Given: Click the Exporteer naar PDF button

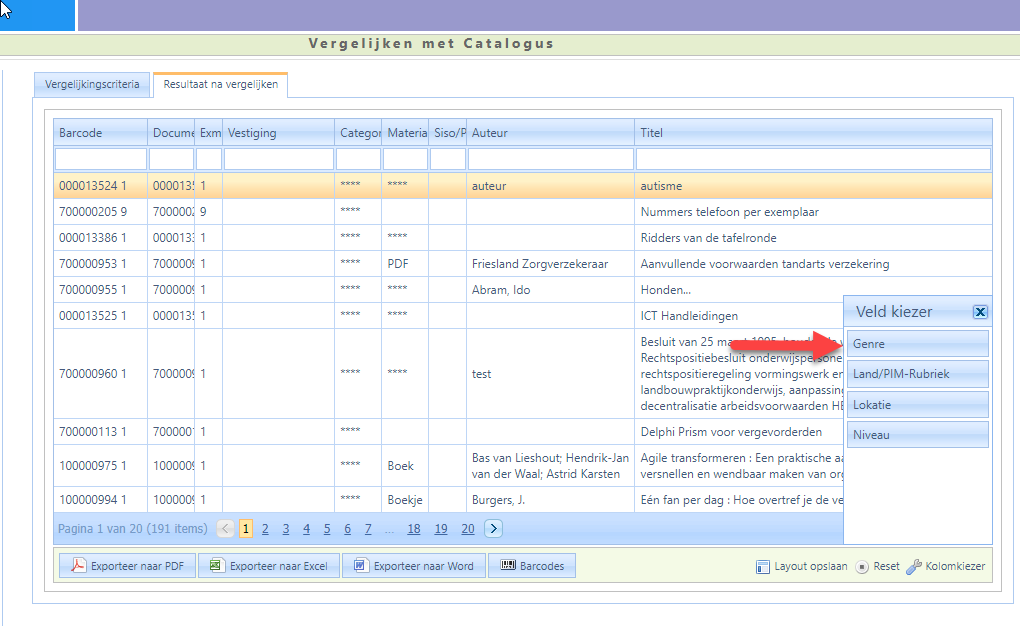Looking at the screenshot, I should 127,566.
